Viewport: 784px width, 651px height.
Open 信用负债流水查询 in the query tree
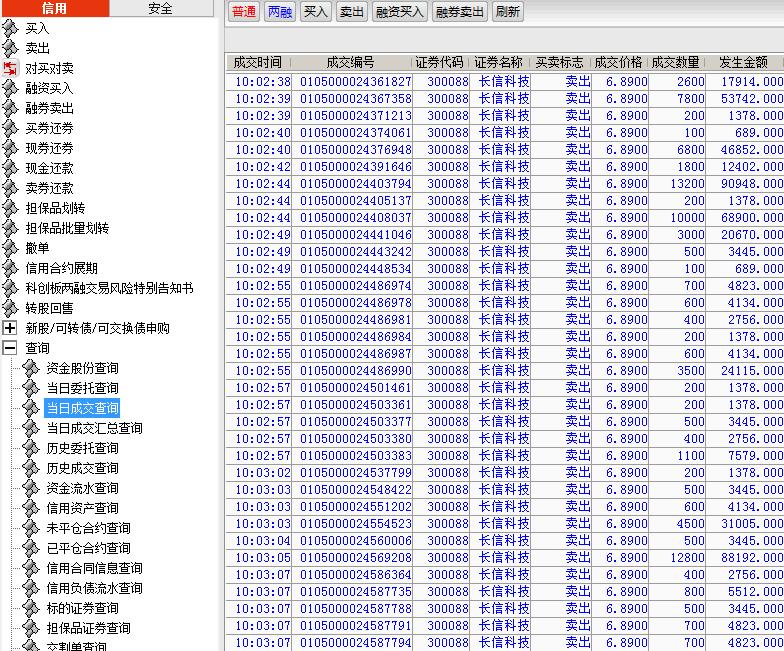click(94, 588)
